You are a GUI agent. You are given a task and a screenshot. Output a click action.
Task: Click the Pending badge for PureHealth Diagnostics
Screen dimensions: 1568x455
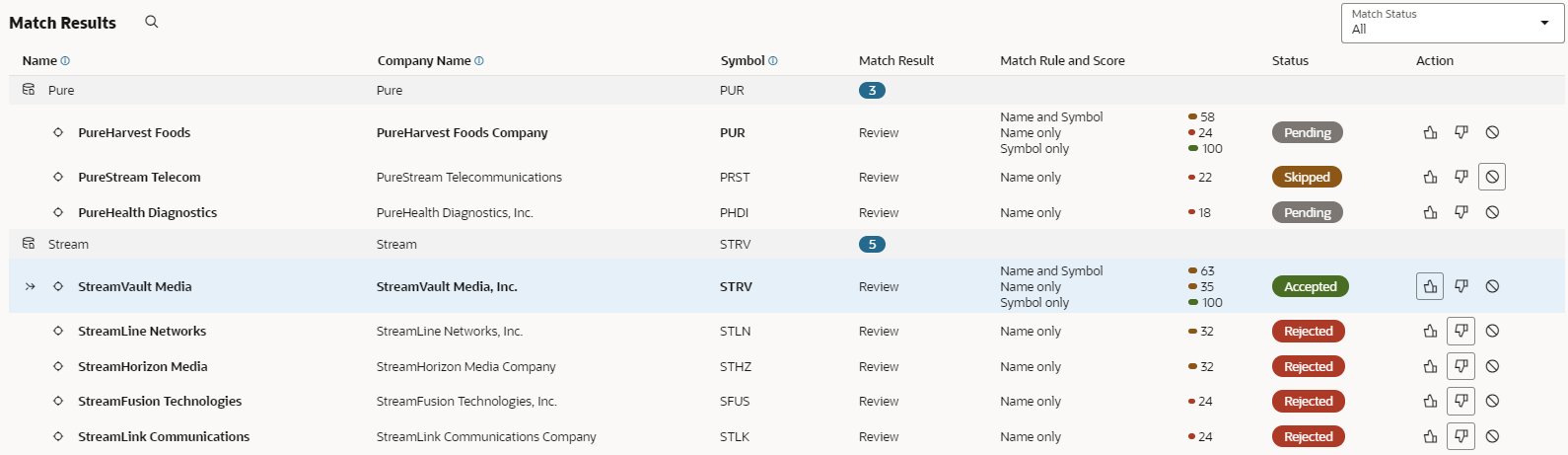1308,212
